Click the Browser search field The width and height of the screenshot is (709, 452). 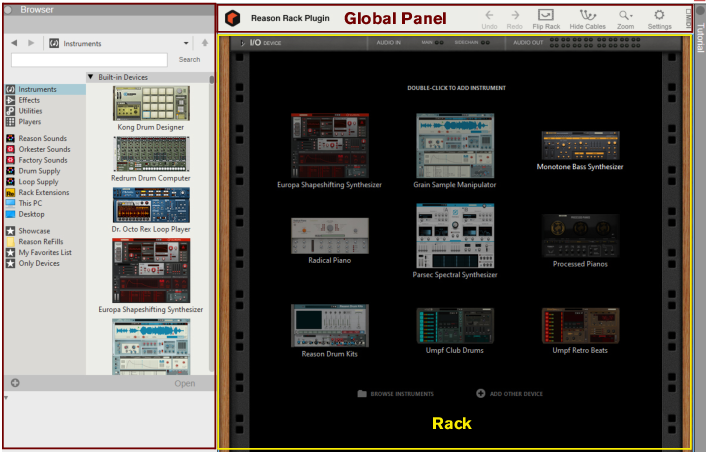[x=89, y=60]
